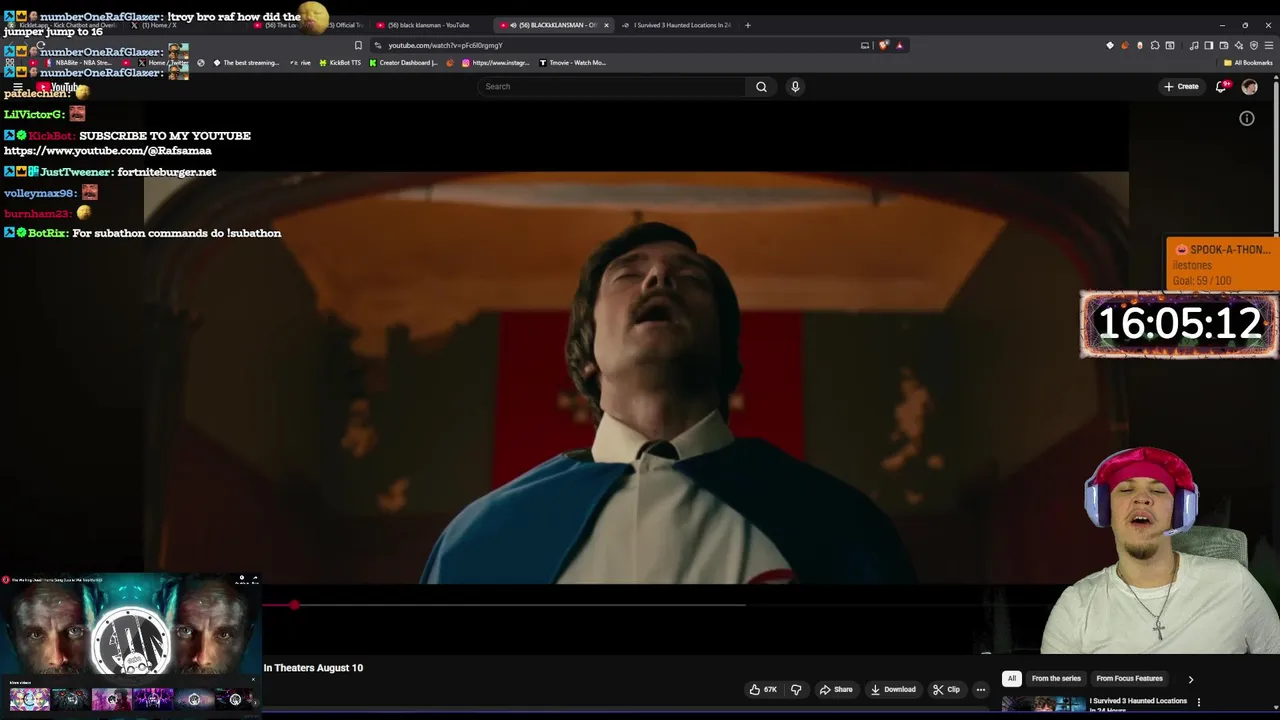Open Brave Rewards triangle icon
The height and width of the screenshot is (720, 1280).
899,45
